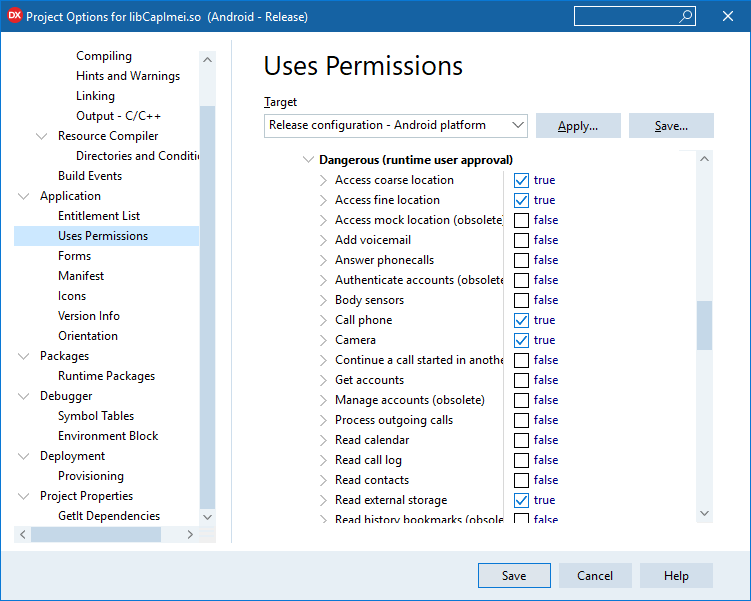Click the permissions list scroll-up arrow
Screen dimensions: 751x601
pos(705,159)
